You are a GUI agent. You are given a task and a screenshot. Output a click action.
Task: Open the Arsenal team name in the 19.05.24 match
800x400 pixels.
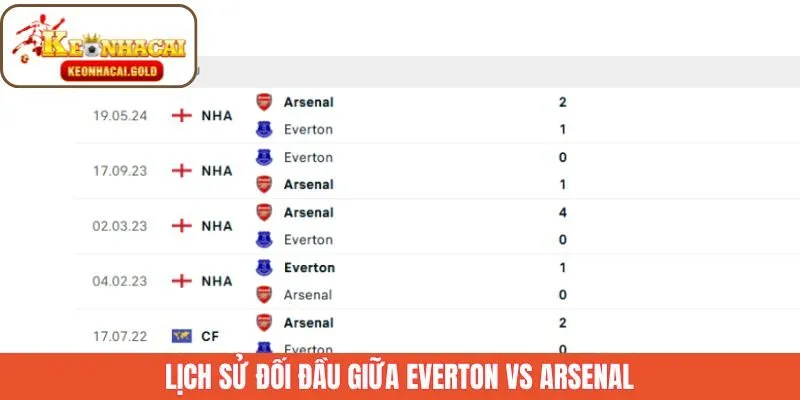(x=308, y=102)
